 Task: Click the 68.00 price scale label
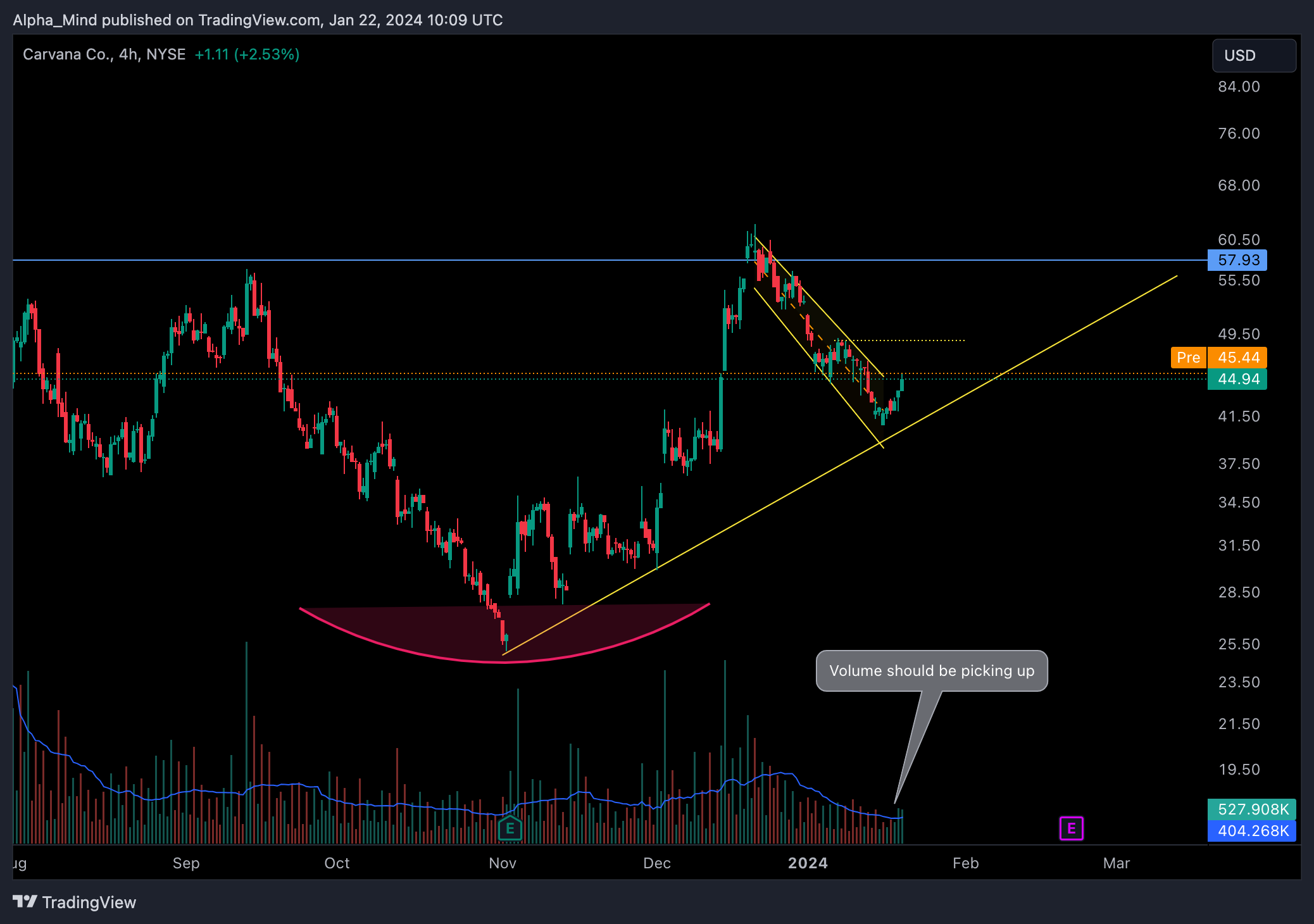[x=1239, y=185]
